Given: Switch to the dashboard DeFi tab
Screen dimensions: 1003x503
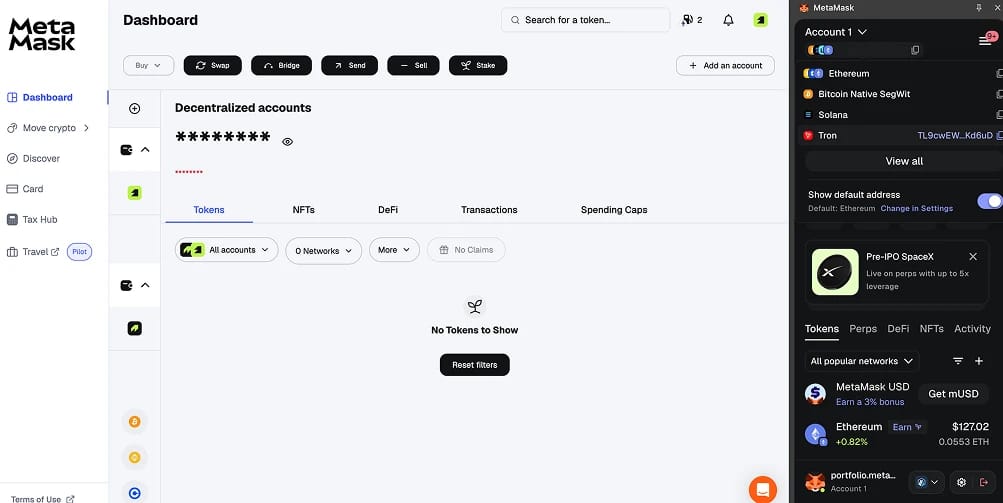Looking at the screenshot, I should (x=388, y=210).
